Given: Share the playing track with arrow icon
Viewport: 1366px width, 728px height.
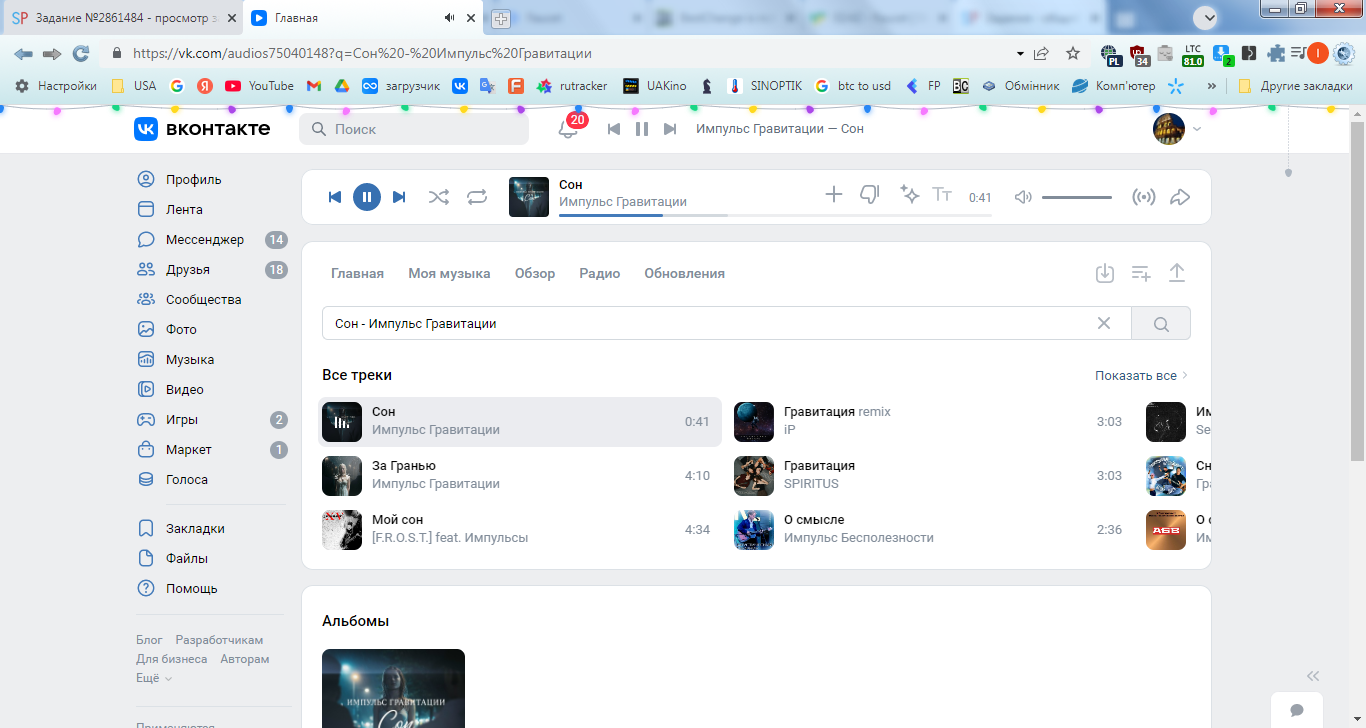Looking at the screenshot, I should [x=1180, y=197].
